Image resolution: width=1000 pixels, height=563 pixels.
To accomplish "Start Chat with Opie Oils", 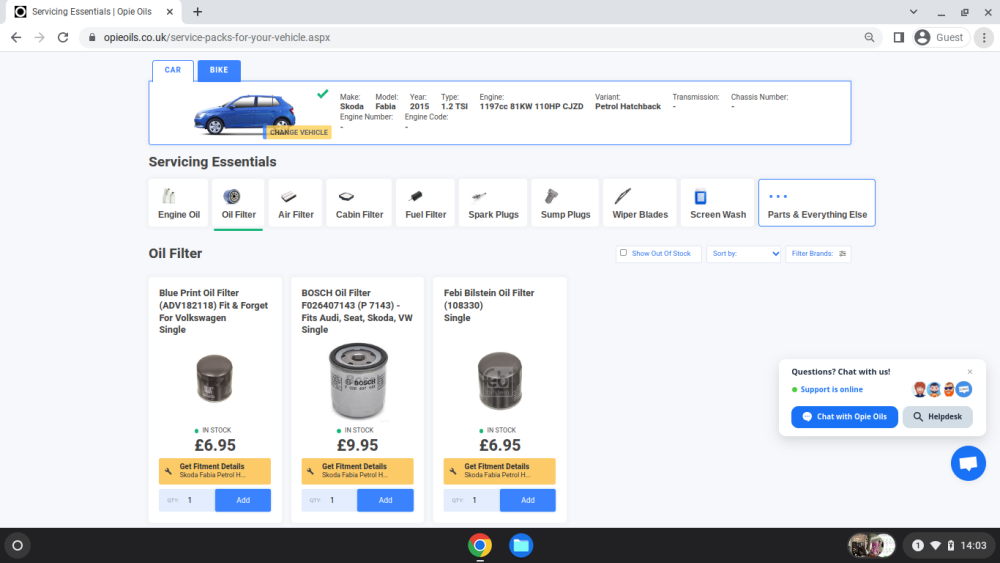I will [x=844, y=417].
